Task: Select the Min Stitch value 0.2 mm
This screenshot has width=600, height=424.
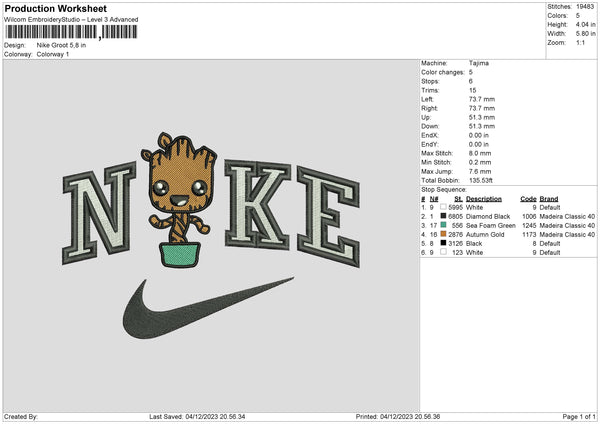Action: click(x=480, y=162)
